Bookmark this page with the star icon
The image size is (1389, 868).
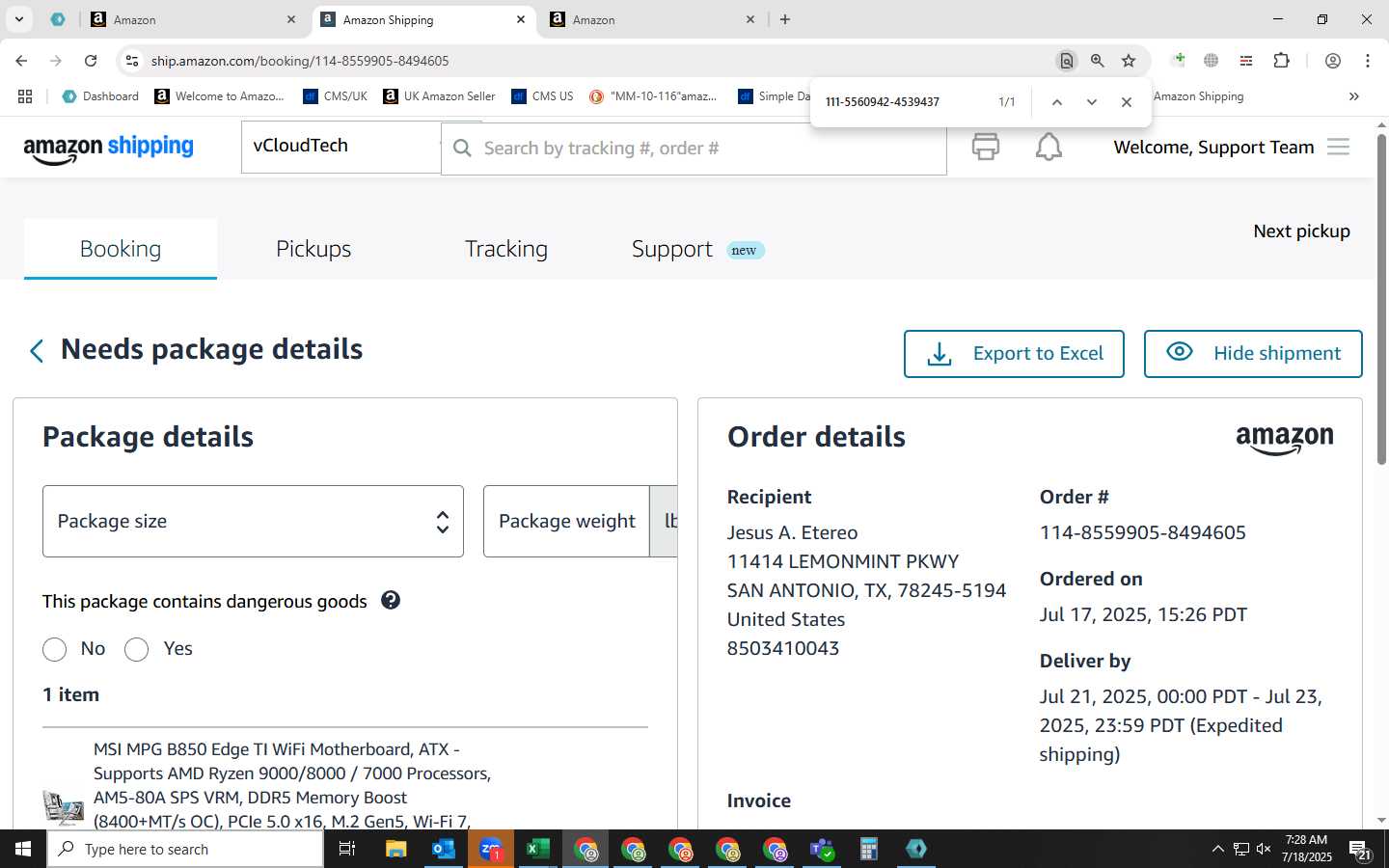tap(1129, 61)
